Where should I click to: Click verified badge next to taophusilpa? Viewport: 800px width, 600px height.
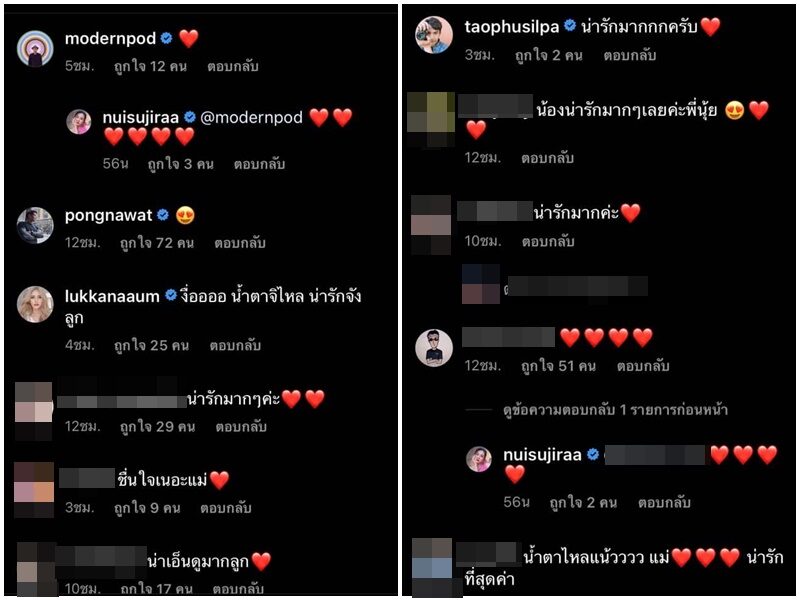coord(570,26)
